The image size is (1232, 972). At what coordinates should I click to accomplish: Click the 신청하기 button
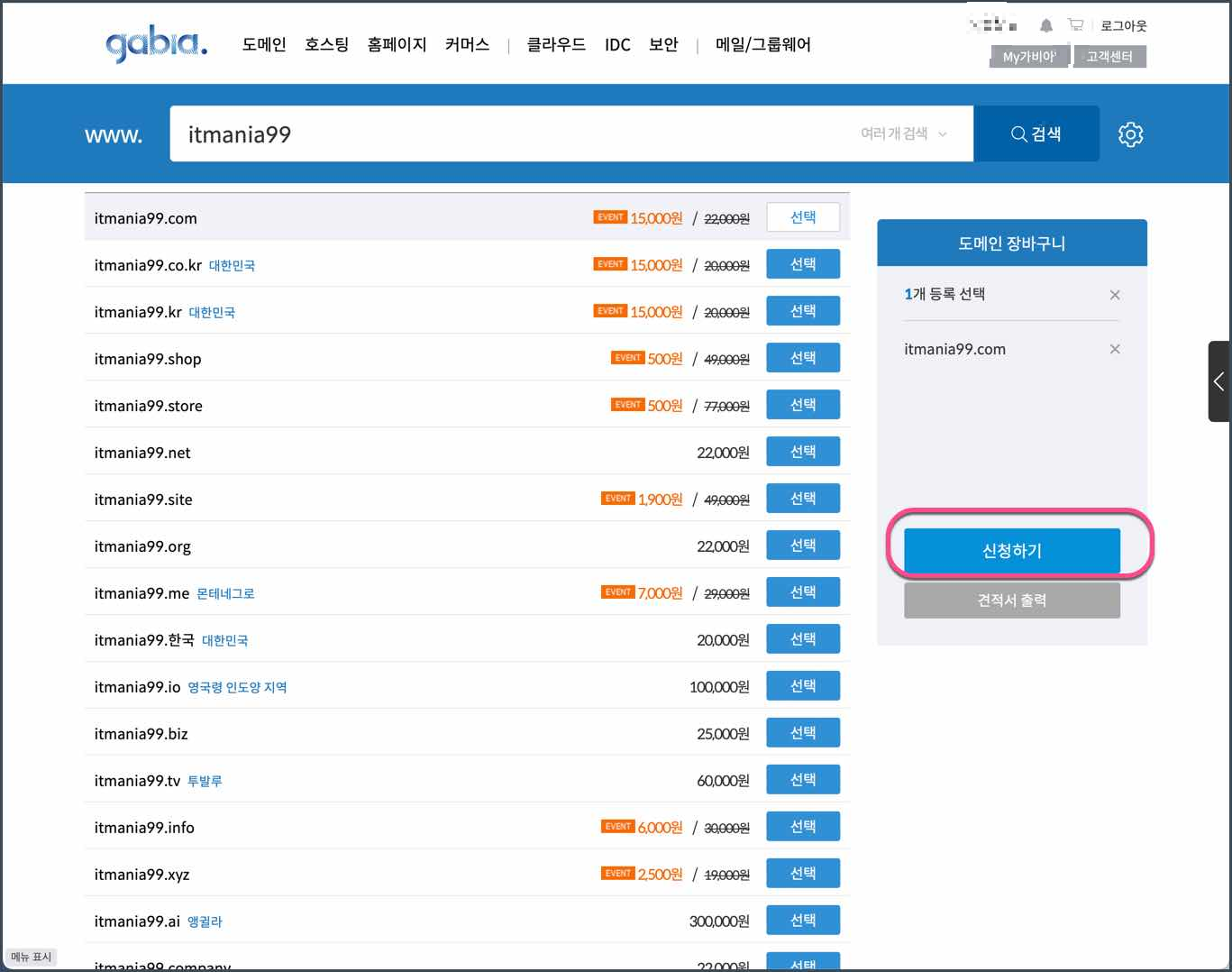(x=1012, y=550)
